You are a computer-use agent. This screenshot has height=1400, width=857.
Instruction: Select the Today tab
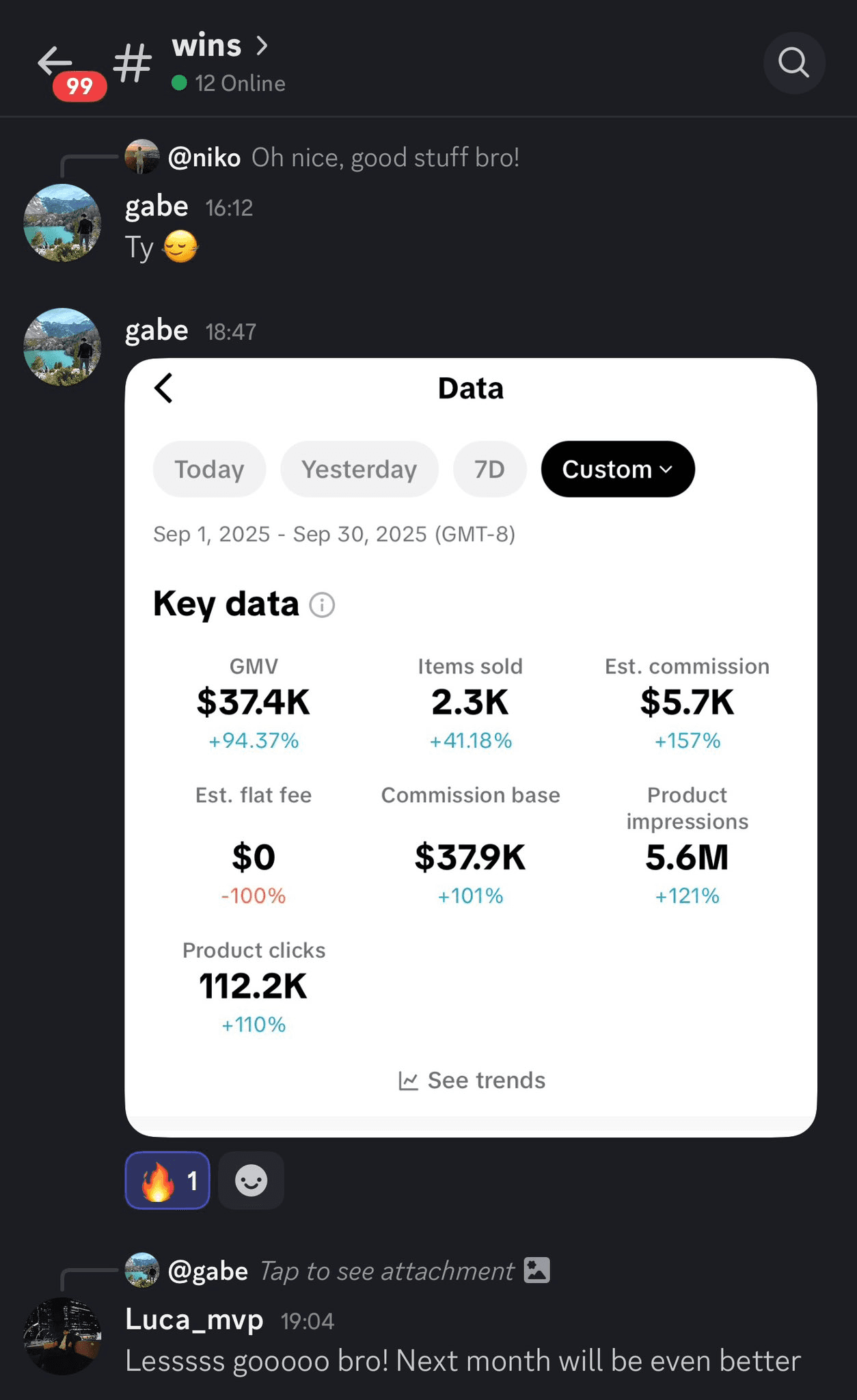coord(209,469)
